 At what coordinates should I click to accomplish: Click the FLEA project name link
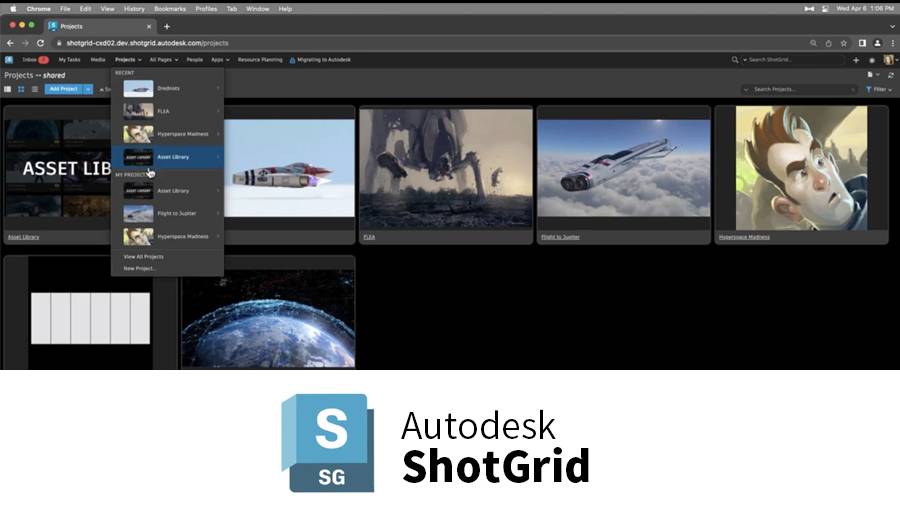(x=369, y=237)
